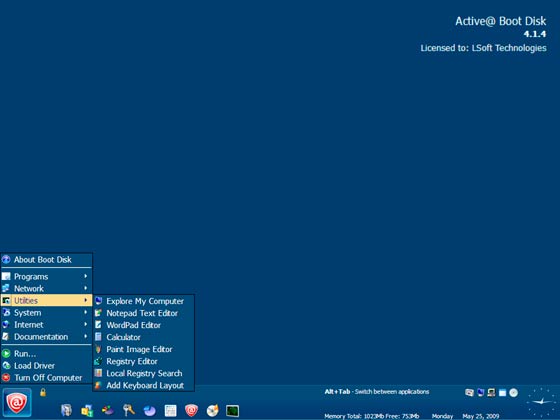Open the keys icon in taskbar
560x420 pixels.
click(x=129, y=410)
